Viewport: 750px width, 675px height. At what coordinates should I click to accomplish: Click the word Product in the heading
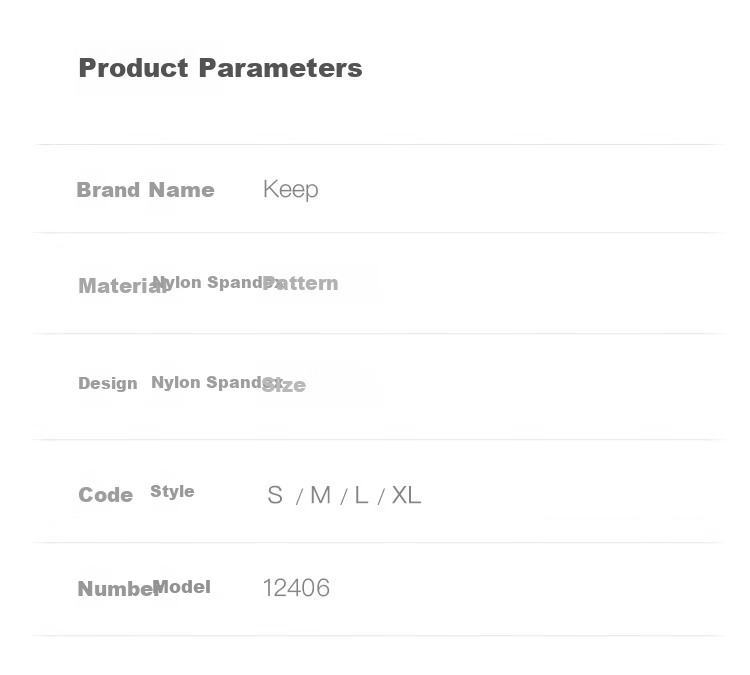click(133, 68)
